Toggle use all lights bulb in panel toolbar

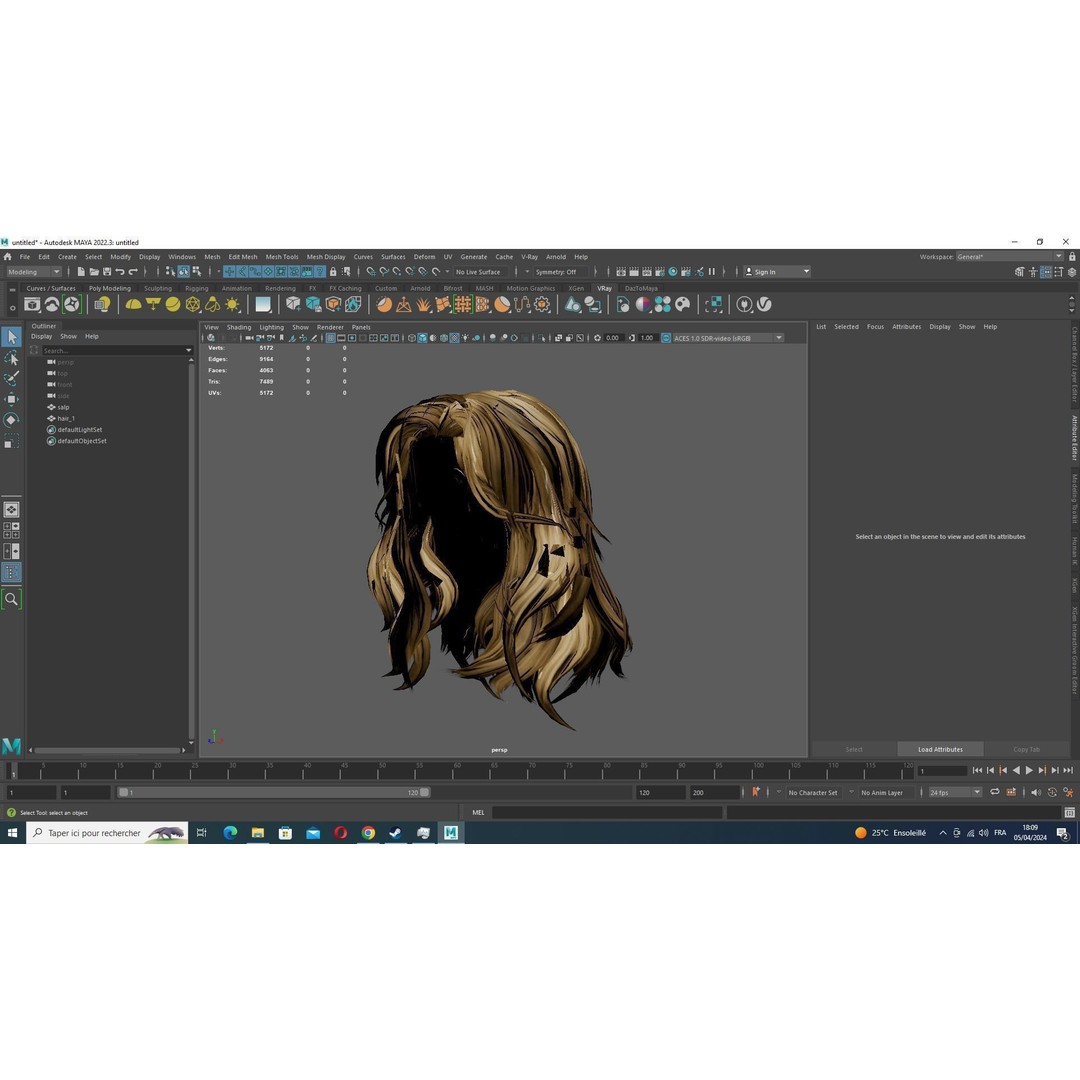[465, 338]
